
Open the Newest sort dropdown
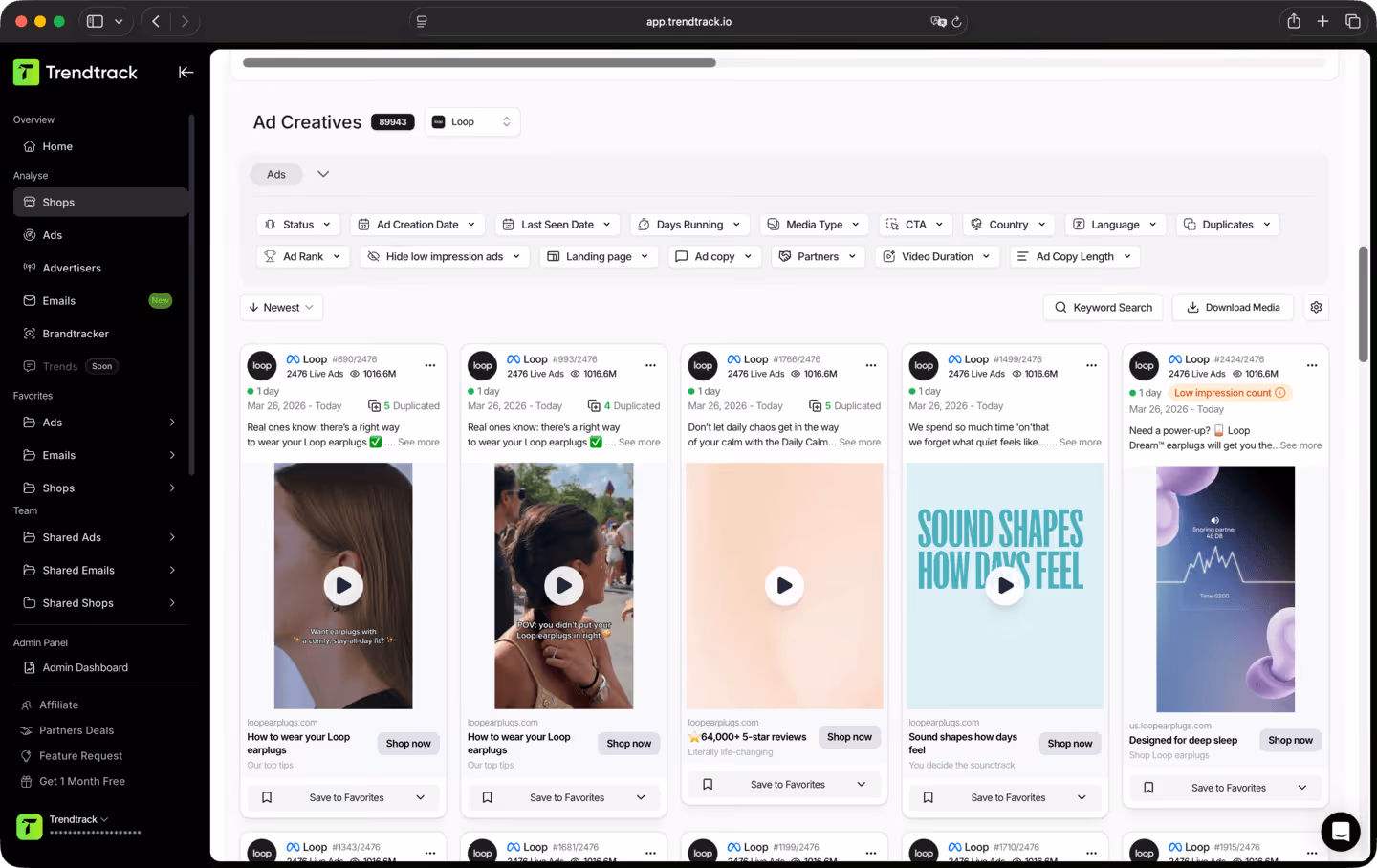(280, 307)
